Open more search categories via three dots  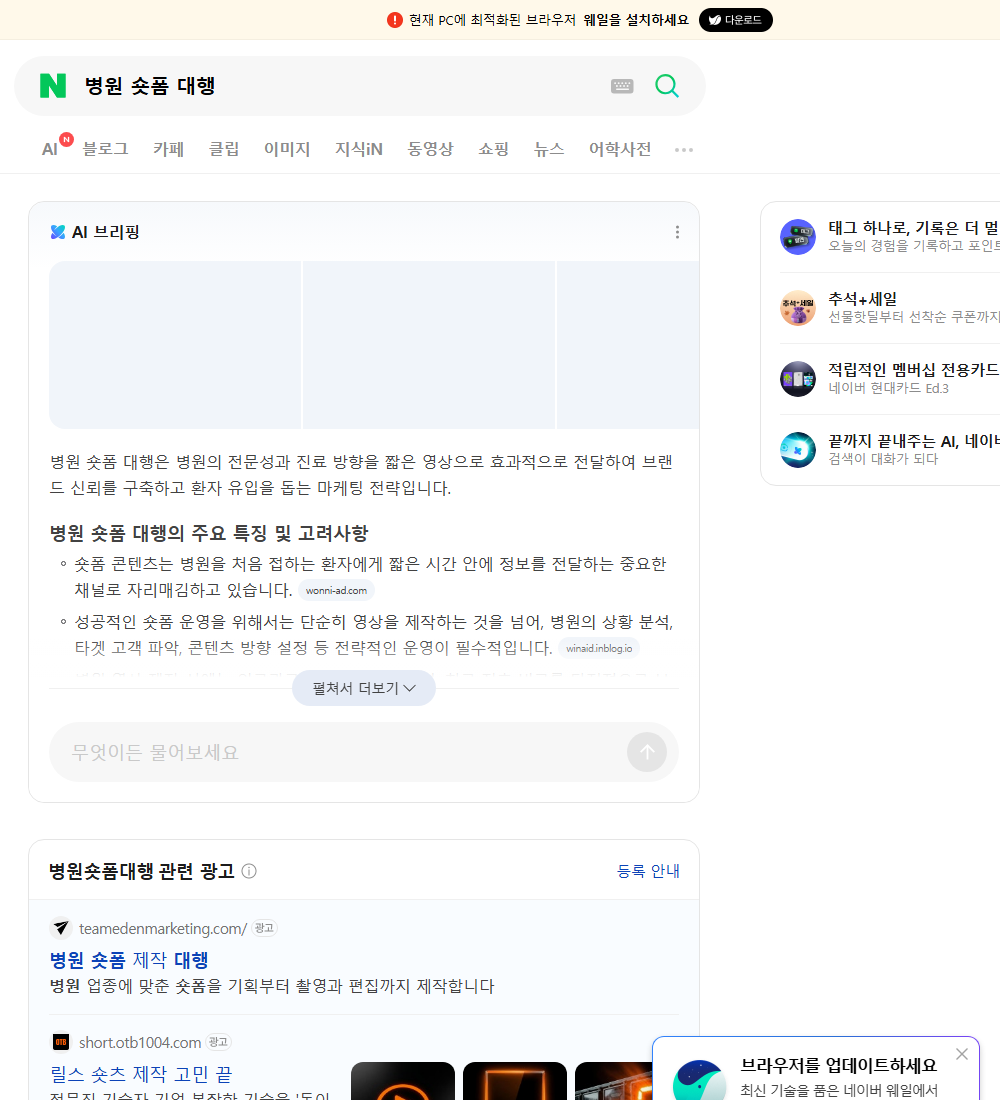pyautogui.click(x=684, y=149)
